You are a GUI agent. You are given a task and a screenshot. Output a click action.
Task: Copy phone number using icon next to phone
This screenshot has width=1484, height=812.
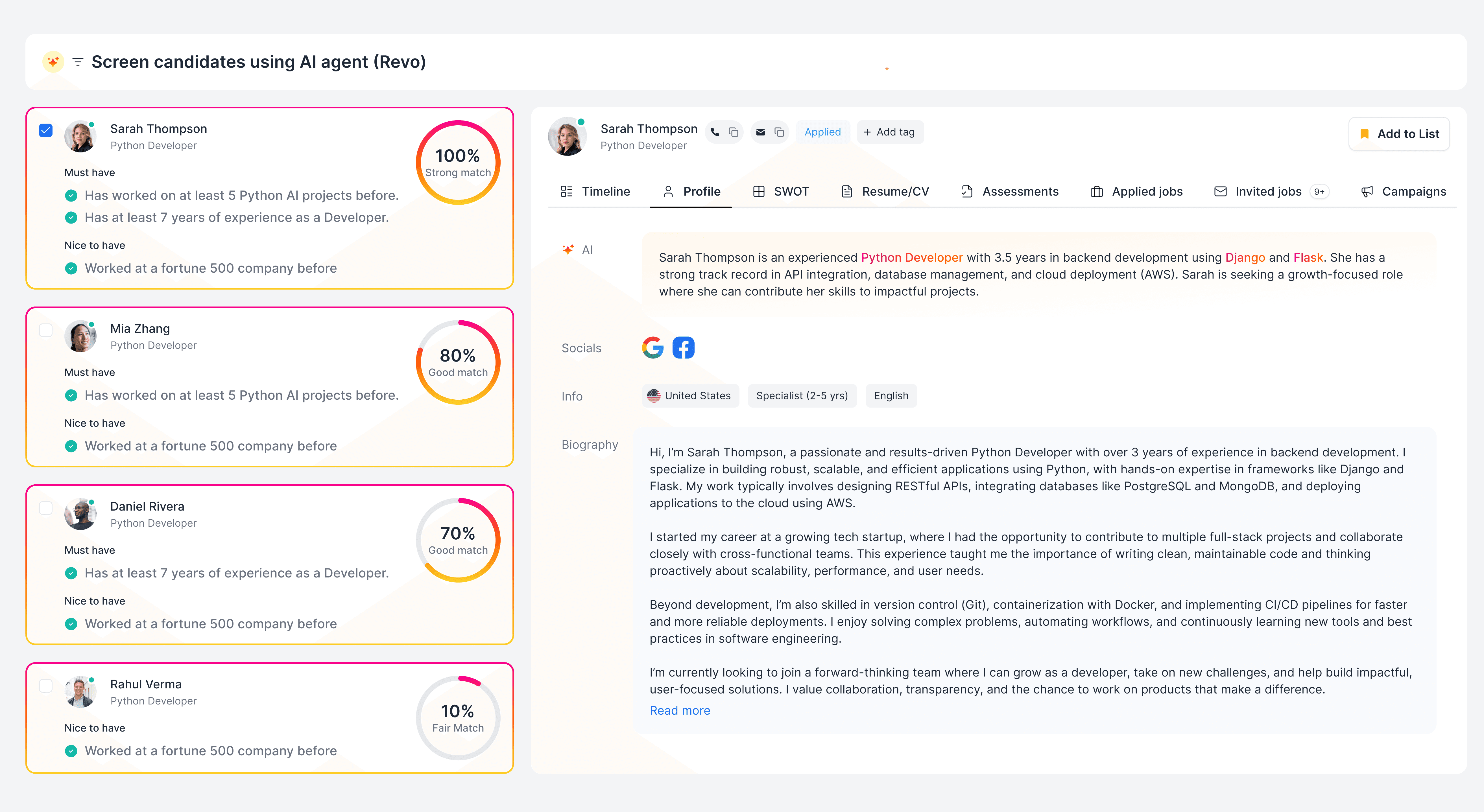[x=733, y=132]
